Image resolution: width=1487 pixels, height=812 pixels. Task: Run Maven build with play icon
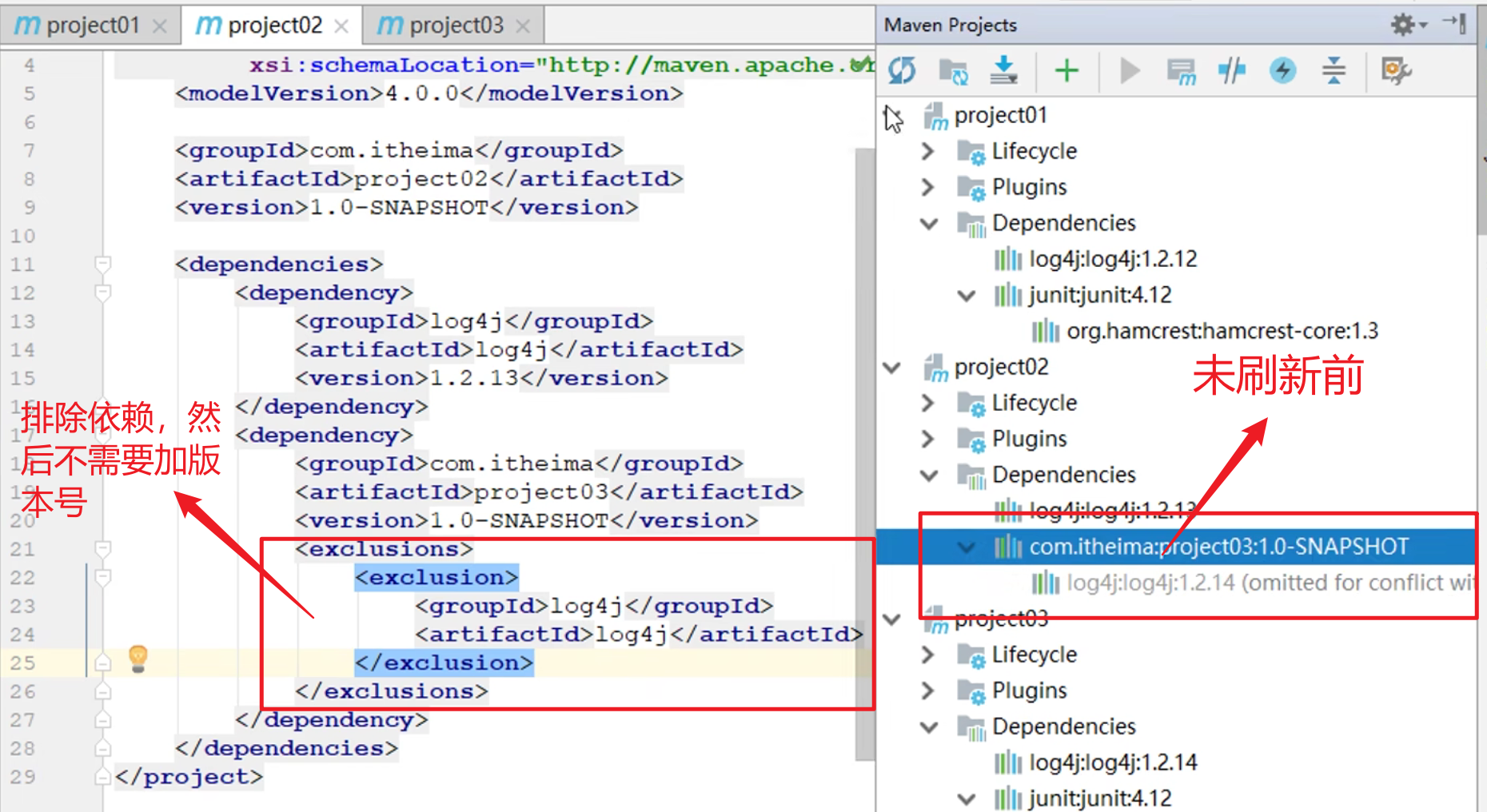point(1130,71)
